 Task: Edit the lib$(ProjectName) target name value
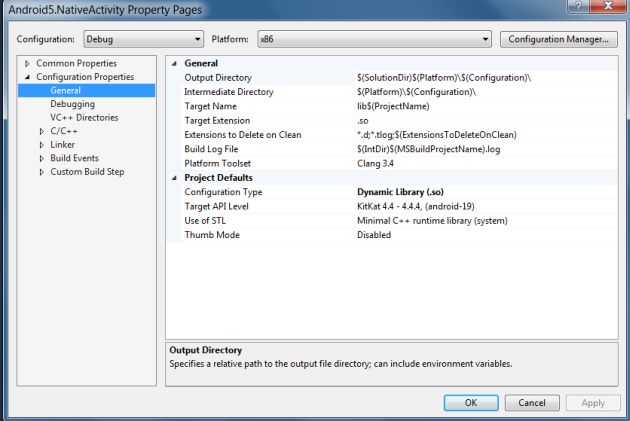click(486, 106)
